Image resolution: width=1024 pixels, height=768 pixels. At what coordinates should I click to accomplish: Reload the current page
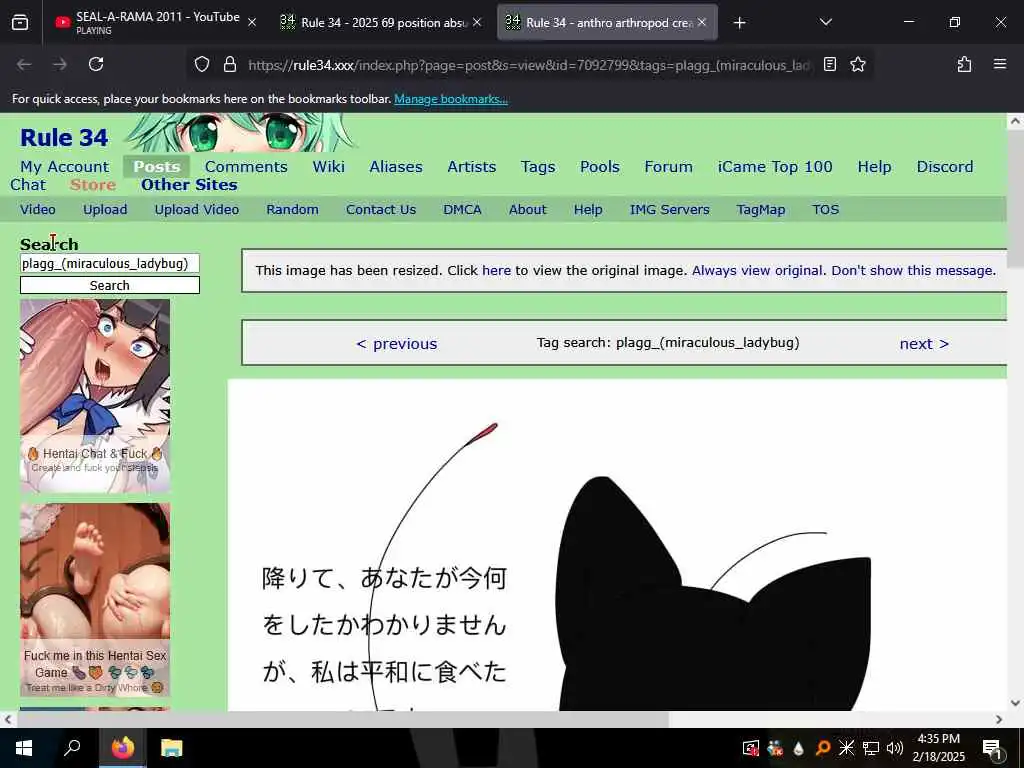point(96,64)
